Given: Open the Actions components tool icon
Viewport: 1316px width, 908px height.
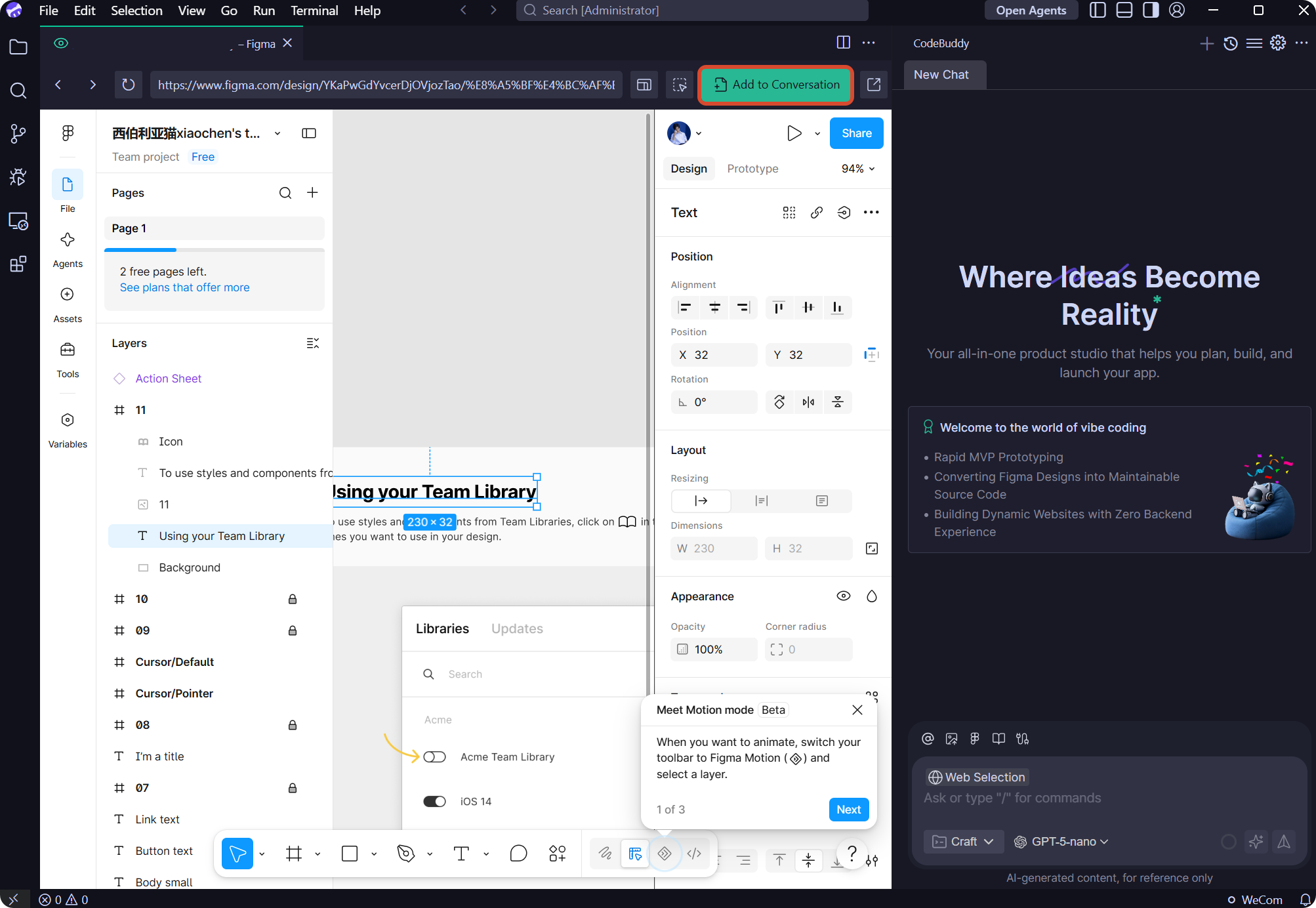Looking at the screenshot, I should [558, 854].
